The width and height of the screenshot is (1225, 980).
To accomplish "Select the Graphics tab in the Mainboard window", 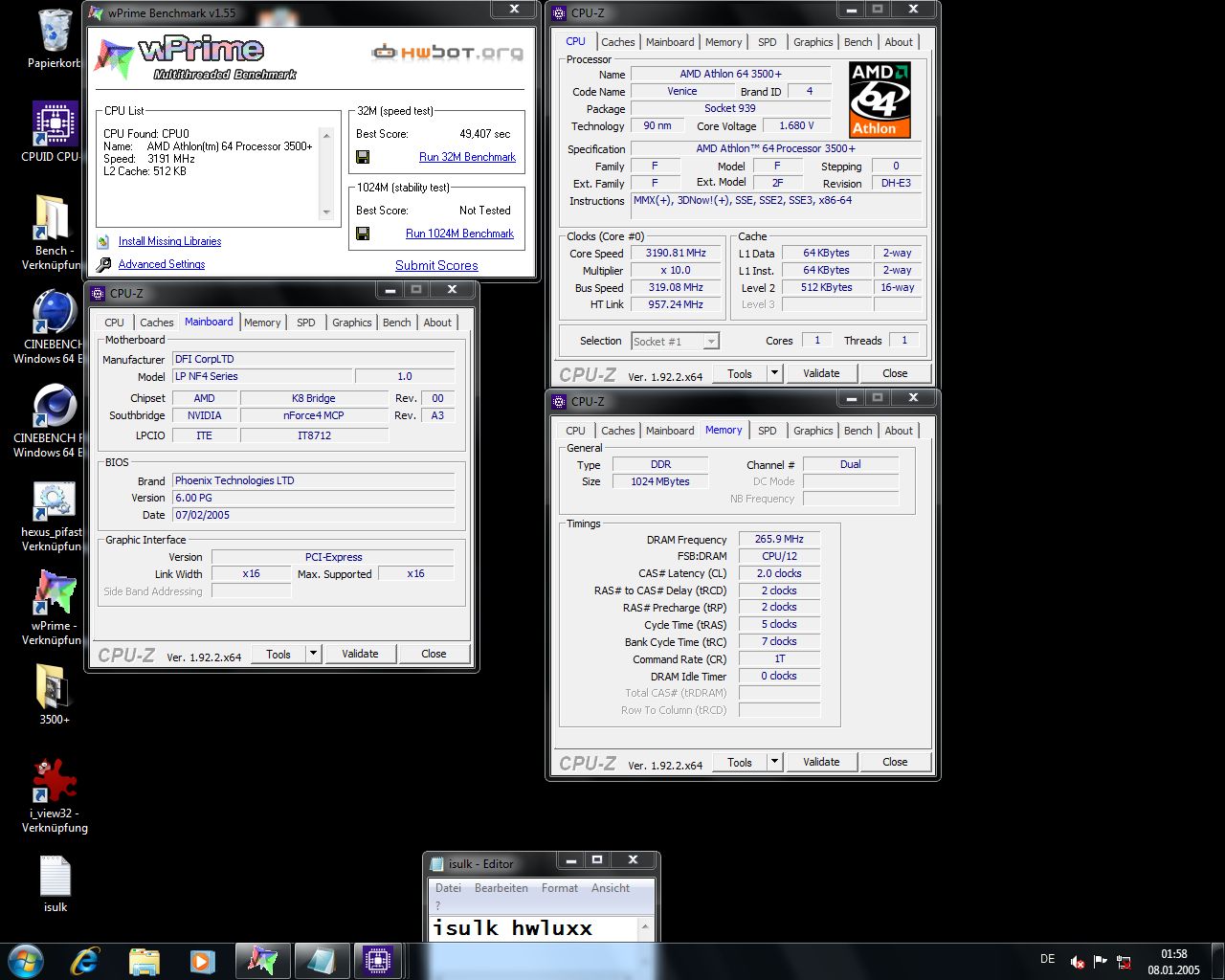I will pyautogui.click(x=351, y=323).
